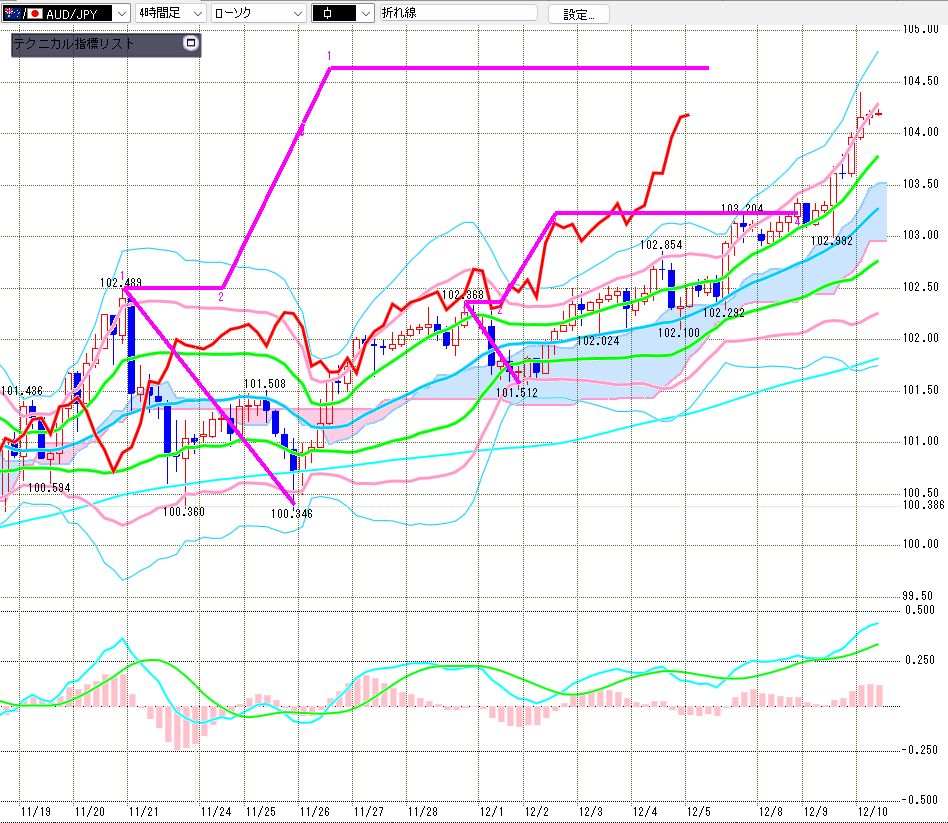
Task: Open the AUD/JPY currency pair dropdown
Action: tap(121, 13)
